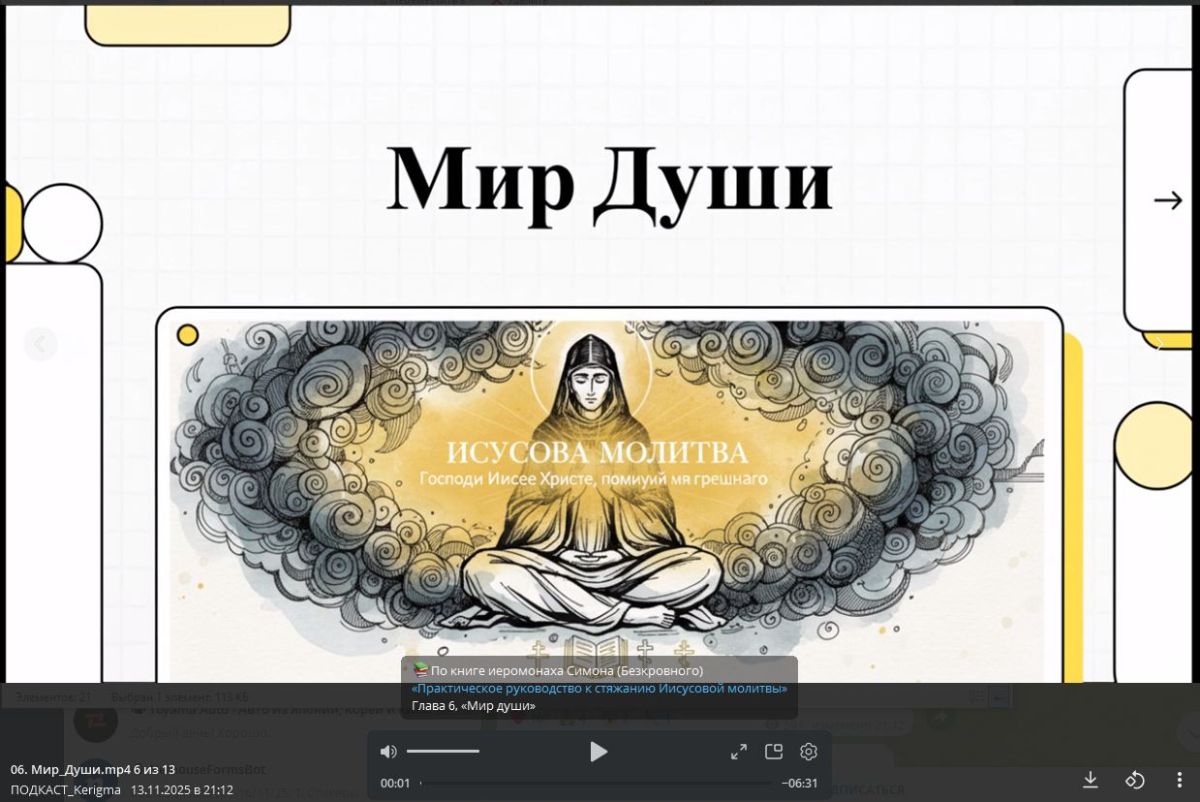1200x802 pixels.
Task: Open the «Практическое руководство к стяжанию Иисусовой молитвы» link
Action: (x=599, y=689)
